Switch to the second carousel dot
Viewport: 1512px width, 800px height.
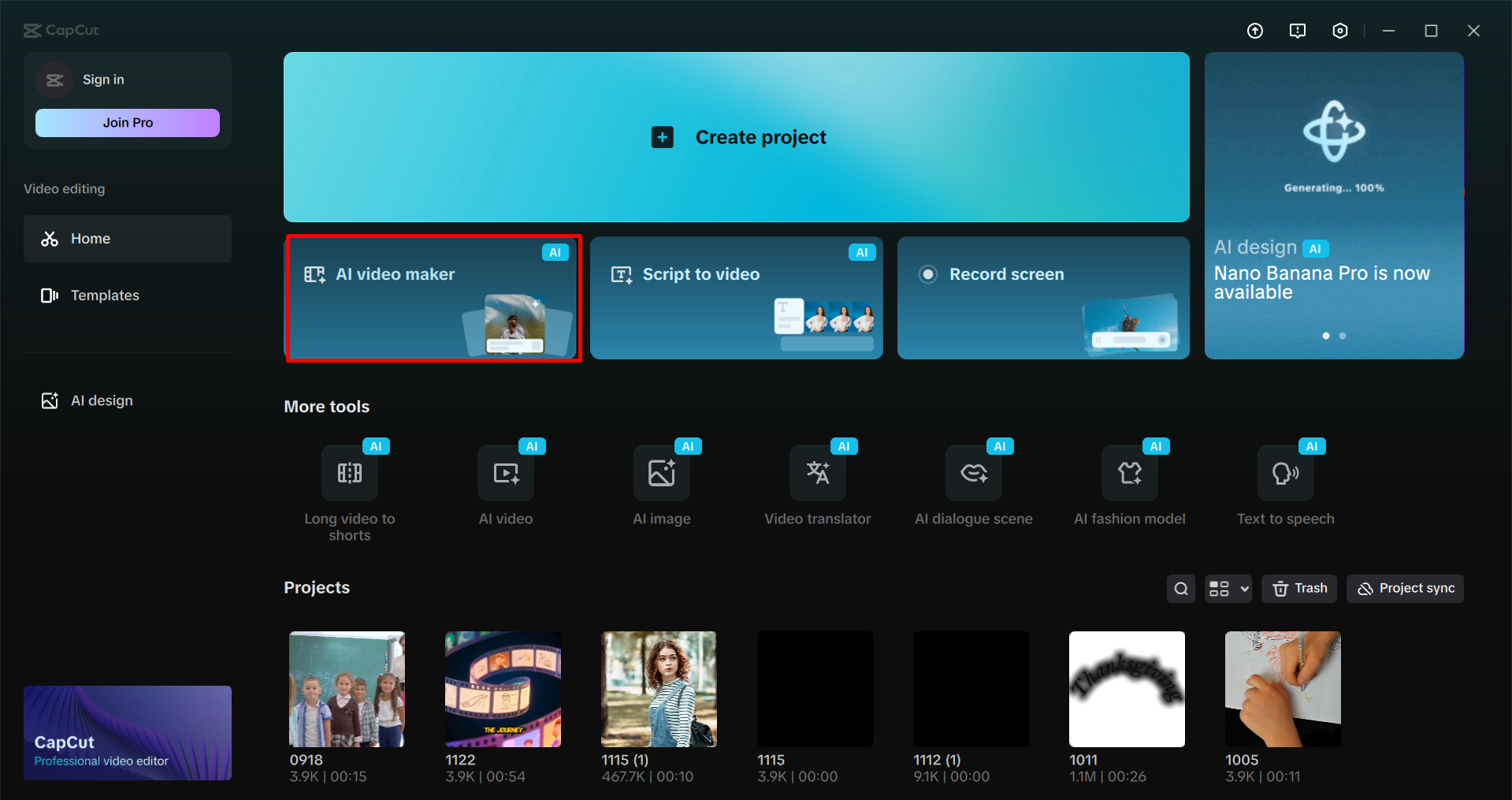click(x=1343, y=336)
